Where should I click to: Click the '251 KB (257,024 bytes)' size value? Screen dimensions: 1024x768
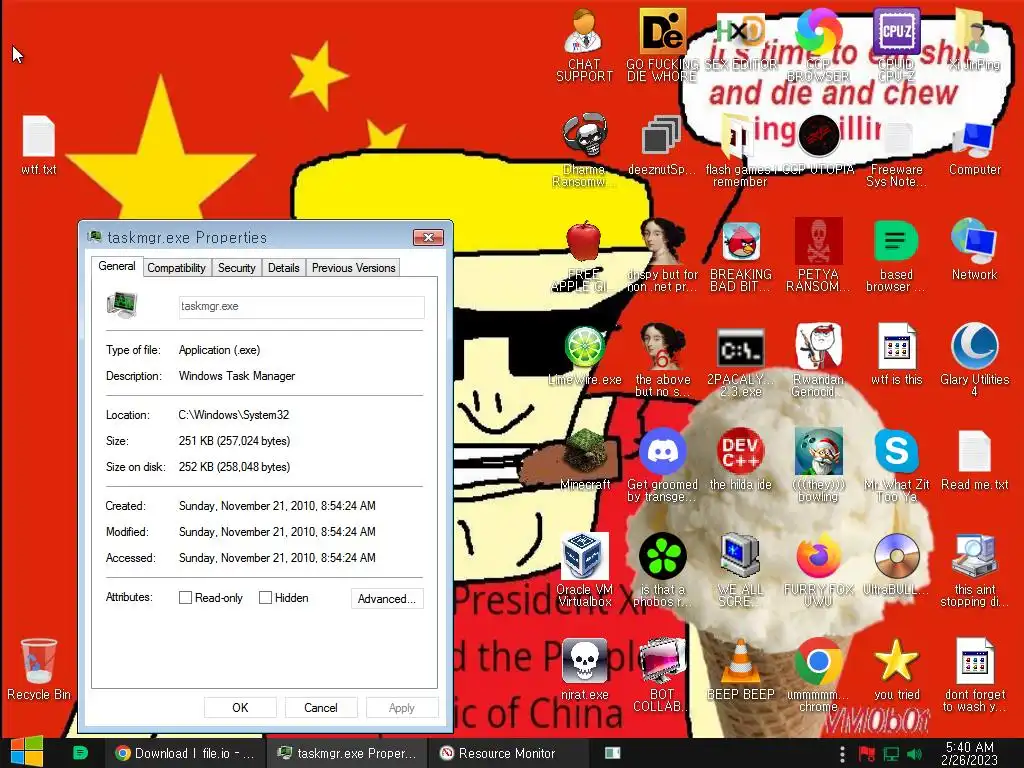pos(234,441)
